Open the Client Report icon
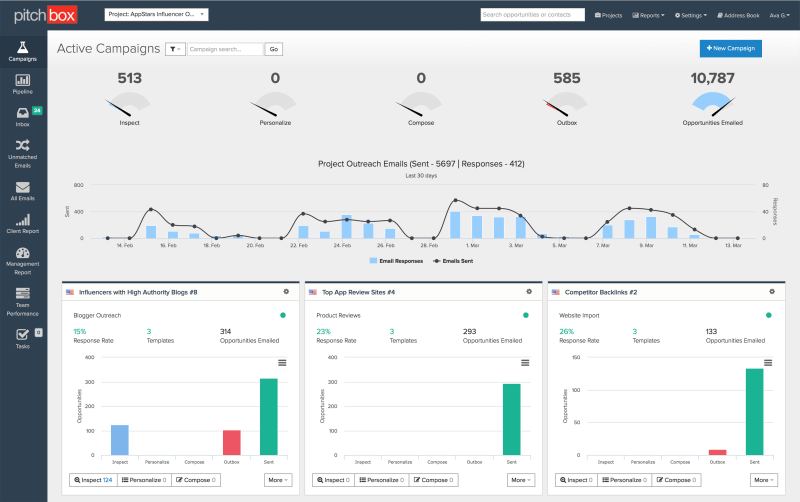 coord(23,220)
